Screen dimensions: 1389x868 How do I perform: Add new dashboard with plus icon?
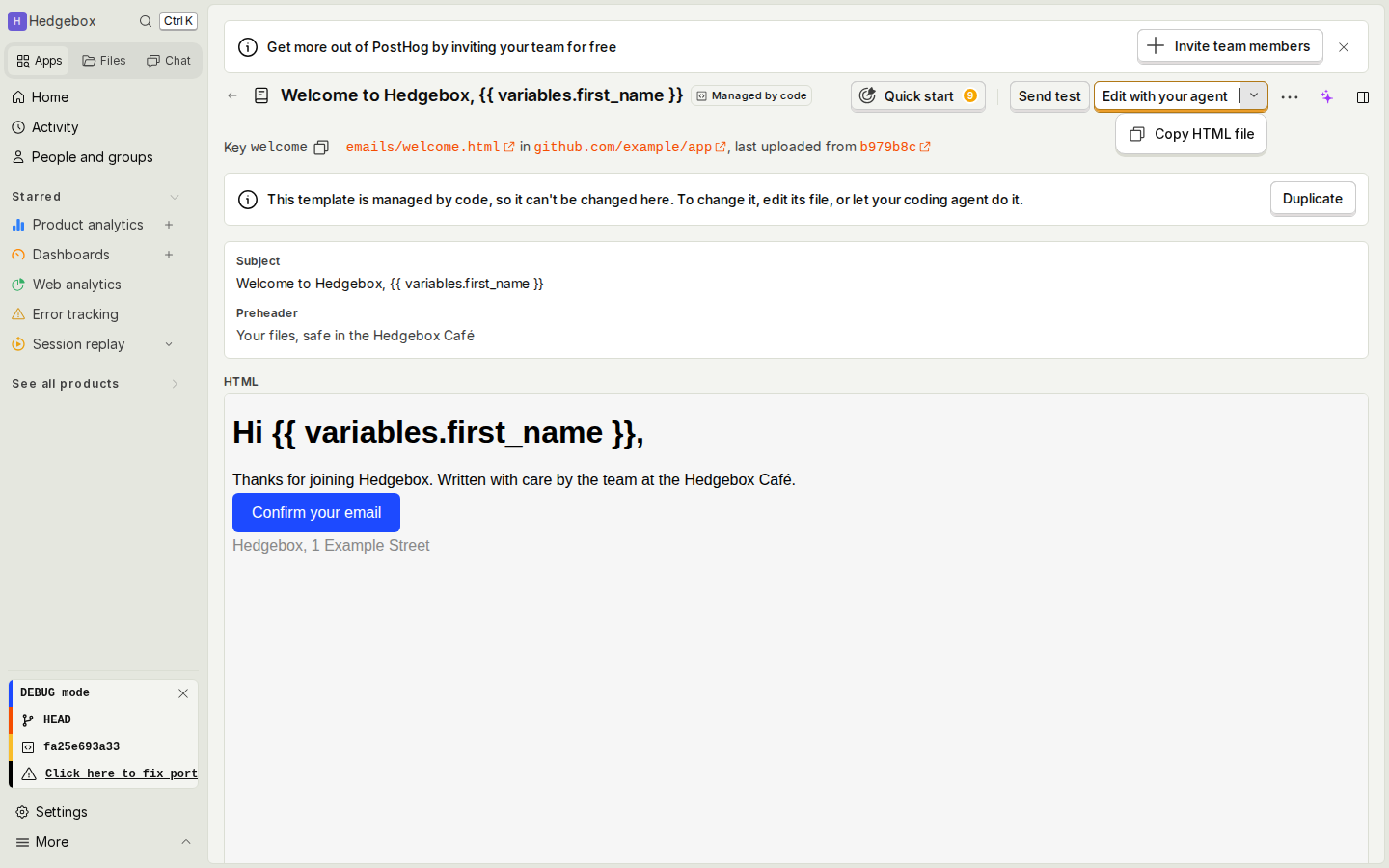coord(169,255)
